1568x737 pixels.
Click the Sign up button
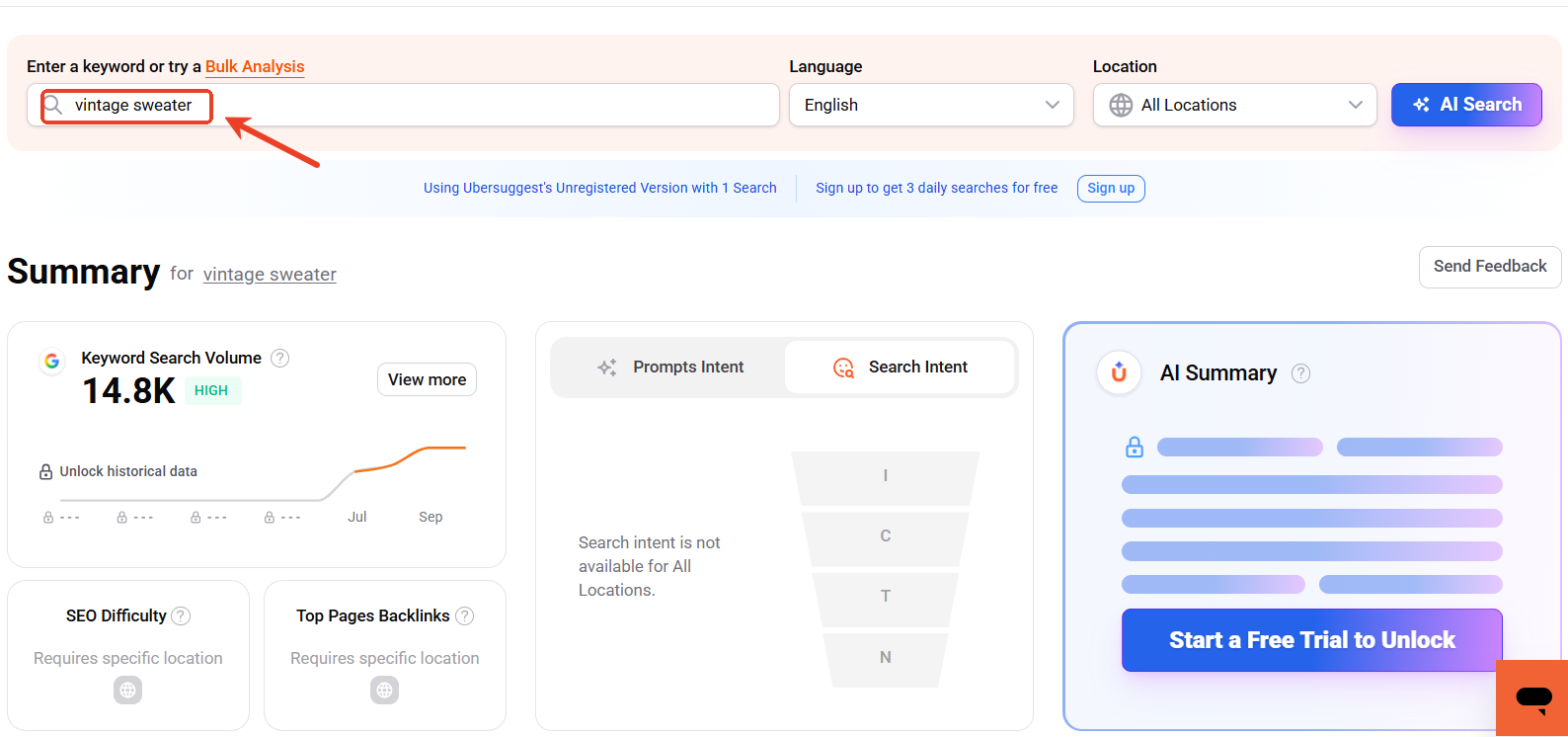(x=1111, y=188)
